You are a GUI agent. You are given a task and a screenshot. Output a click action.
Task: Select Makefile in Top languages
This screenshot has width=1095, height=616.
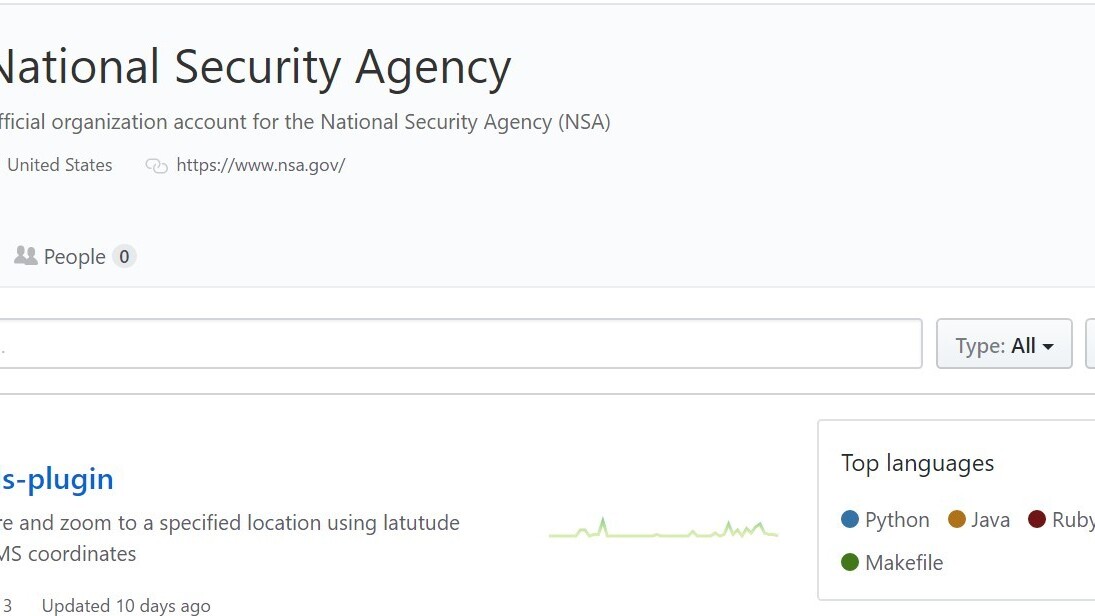click(x=904, y=563)
